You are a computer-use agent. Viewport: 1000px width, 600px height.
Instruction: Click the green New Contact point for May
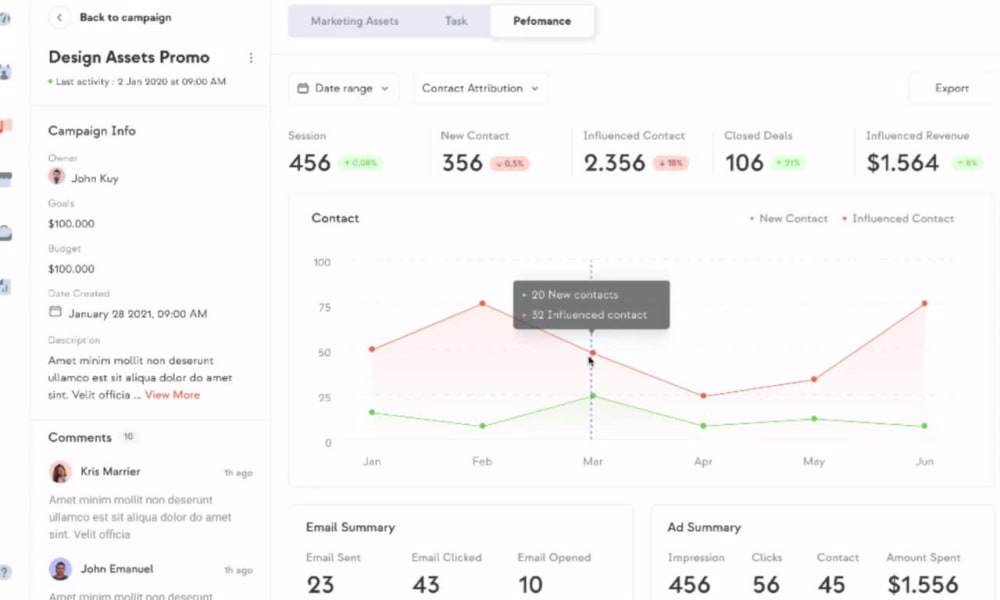814,419
